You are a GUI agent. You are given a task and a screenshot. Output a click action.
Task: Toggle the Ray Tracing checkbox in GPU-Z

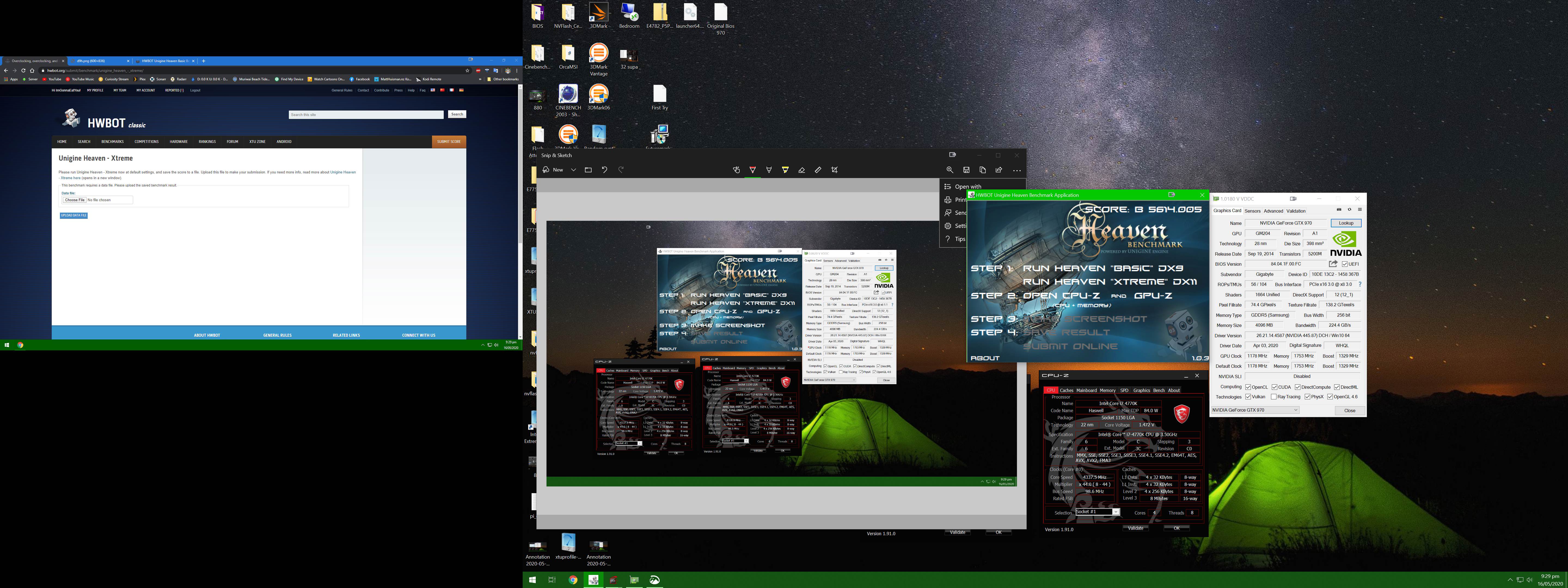click(x=1274, y=397)
